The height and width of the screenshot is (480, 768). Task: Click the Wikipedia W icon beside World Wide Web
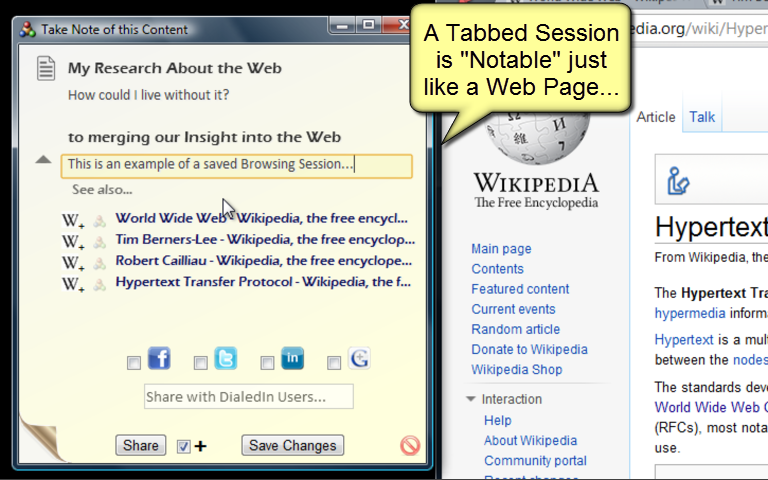72,220
